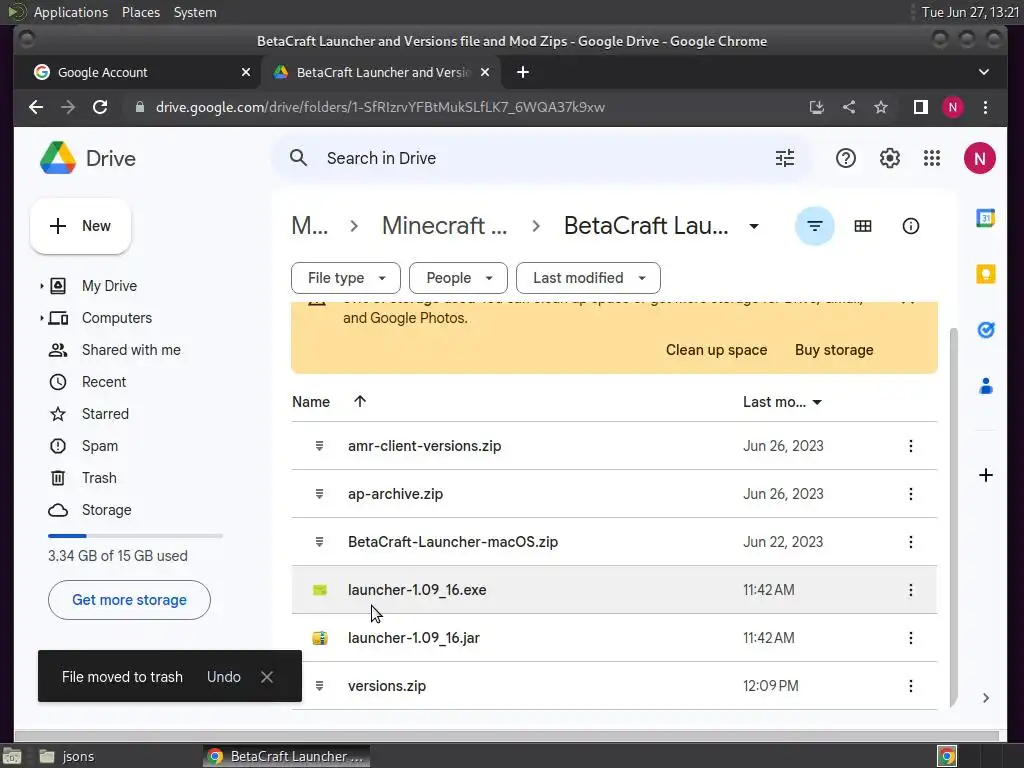The image size is (1024, 768).
Task: Change the Last mo... column sort field
Action: point(782,402)
